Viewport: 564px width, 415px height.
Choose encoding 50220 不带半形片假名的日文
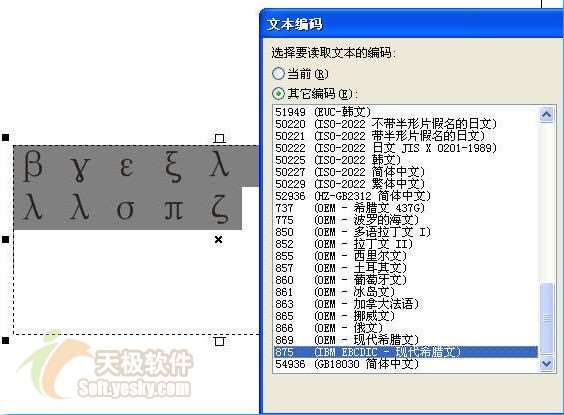405,124
